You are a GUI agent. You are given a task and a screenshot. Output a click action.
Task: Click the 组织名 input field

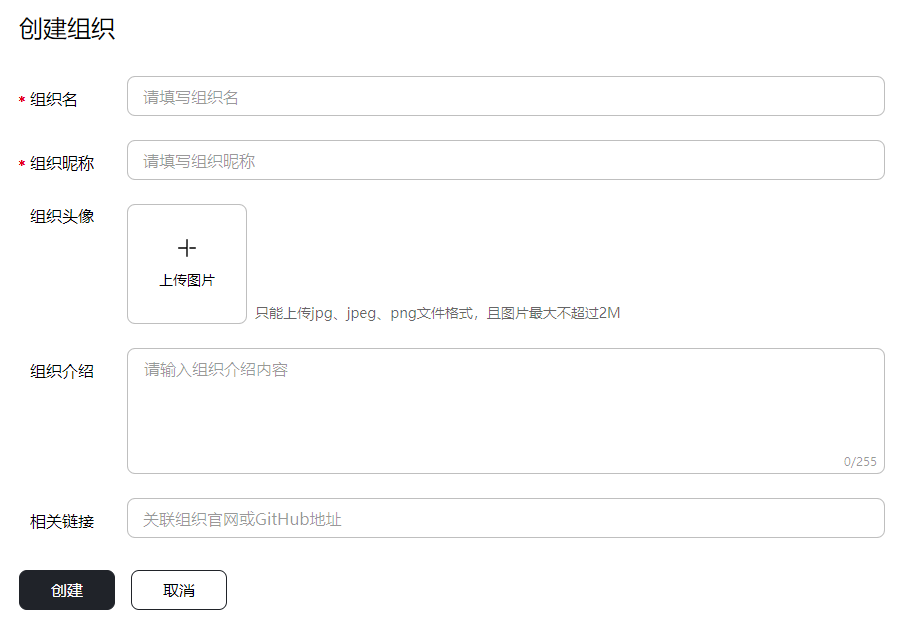pyautogui.click(x=505, y=95)
